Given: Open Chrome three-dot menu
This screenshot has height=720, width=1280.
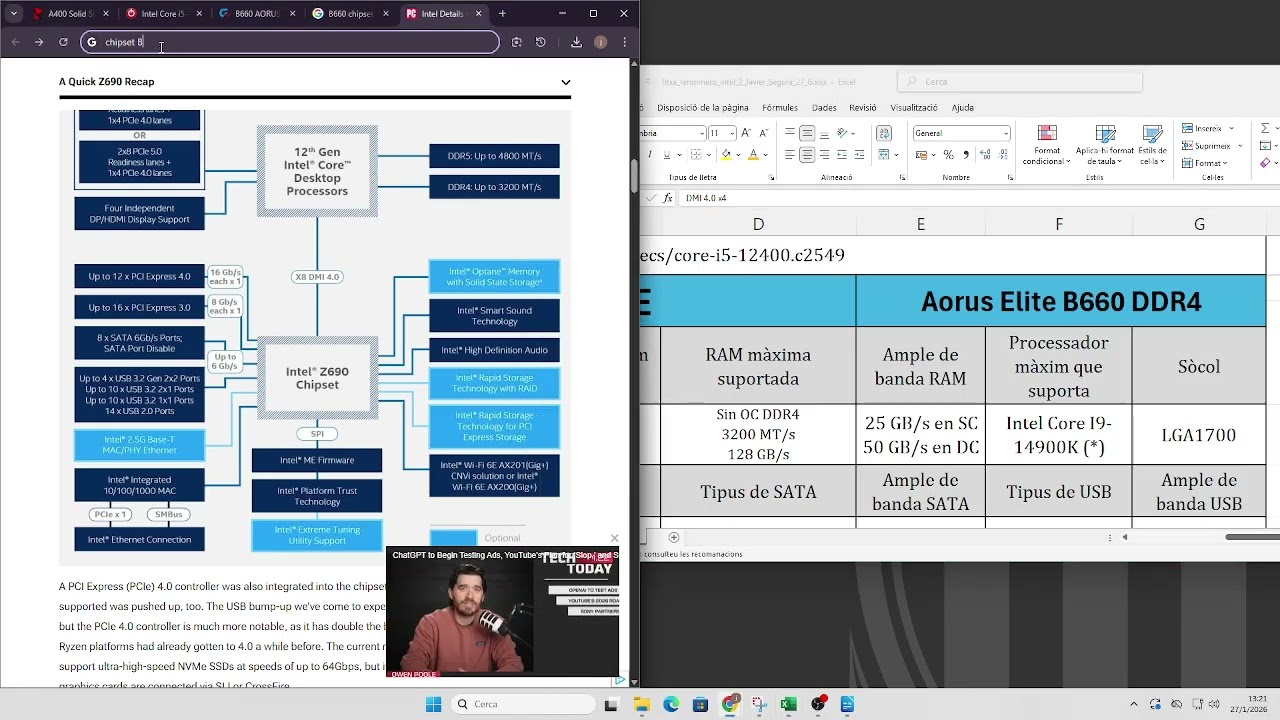Looking at the screenshot, I should (x=624, y=42).
